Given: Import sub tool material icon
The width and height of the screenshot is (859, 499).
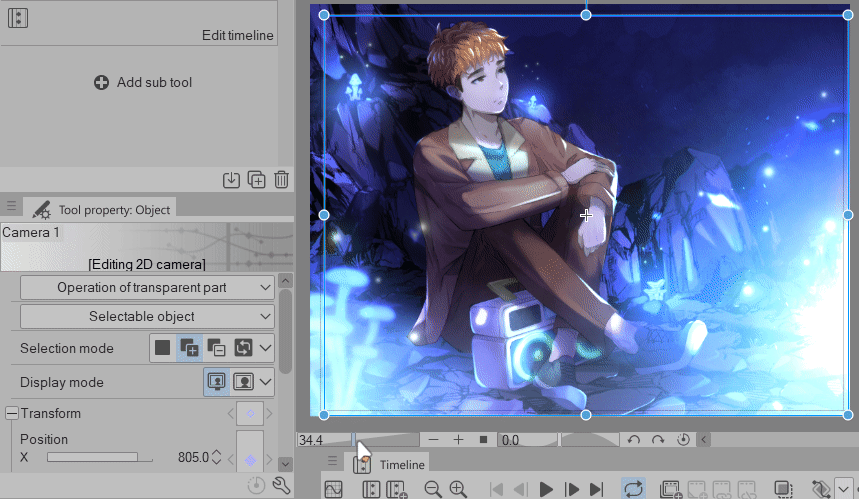Looking at the screenshot, I should tap(231, 180).
